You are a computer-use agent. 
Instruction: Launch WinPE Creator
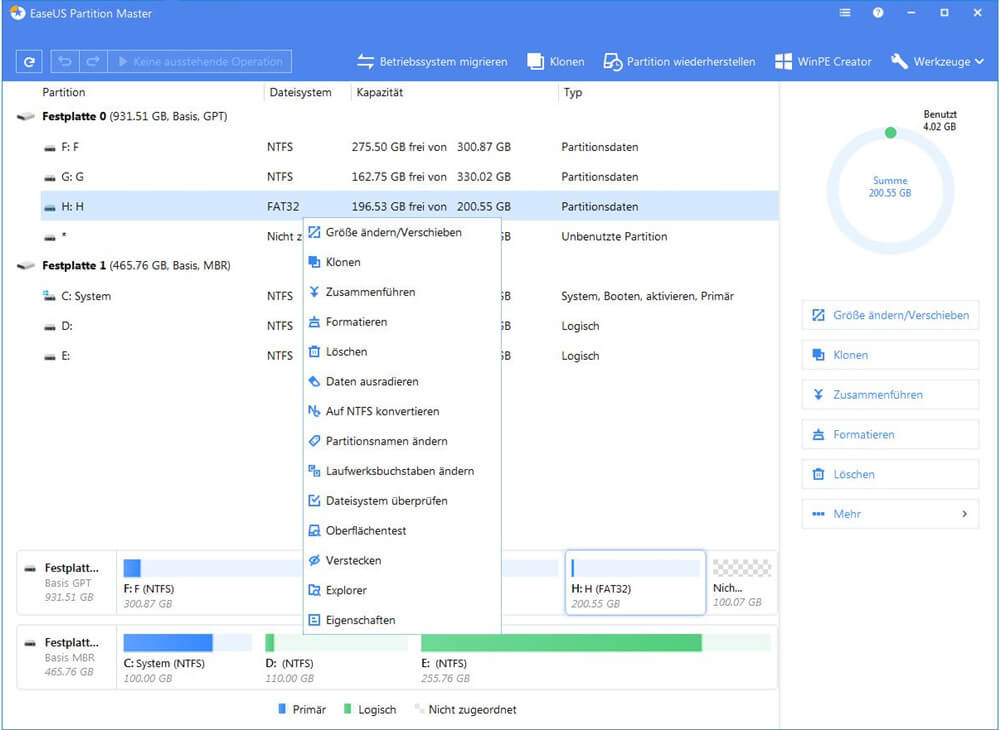(x=823, y=62)
